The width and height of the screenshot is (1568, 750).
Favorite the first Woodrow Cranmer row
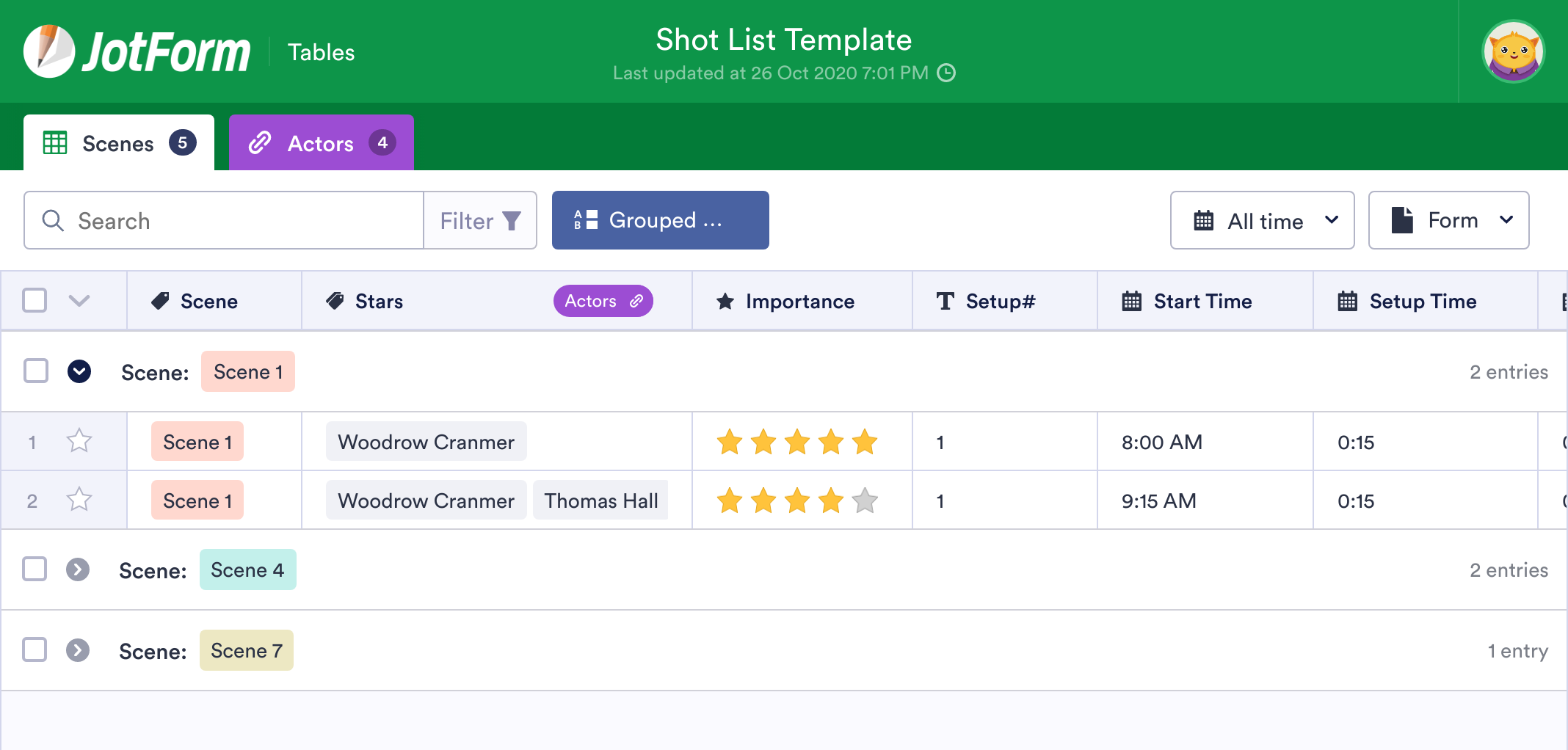point(79,441)
